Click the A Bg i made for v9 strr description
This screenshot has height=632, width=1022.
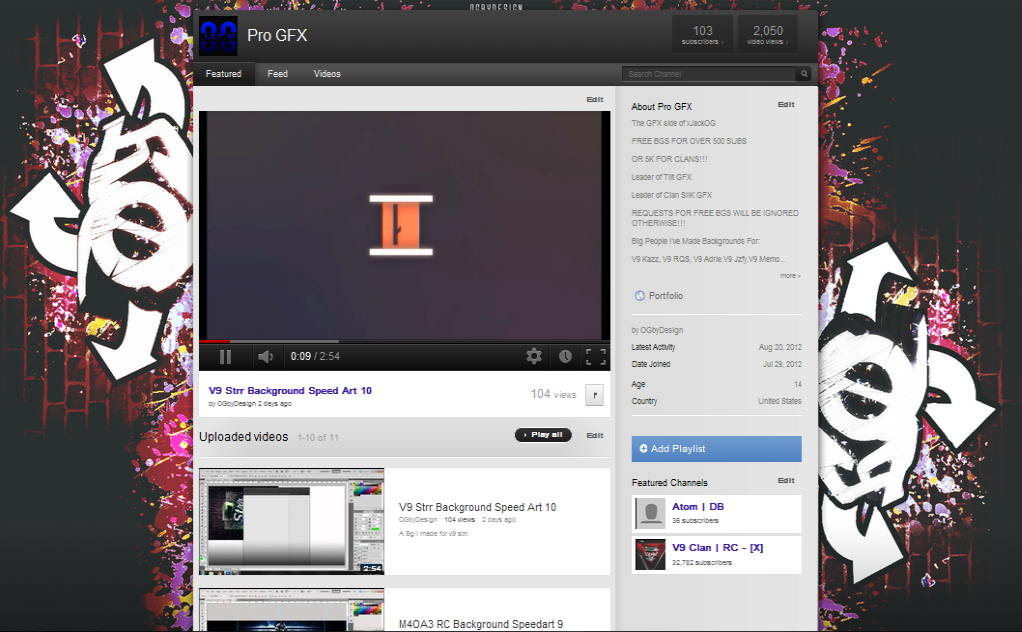coord(434,534)
